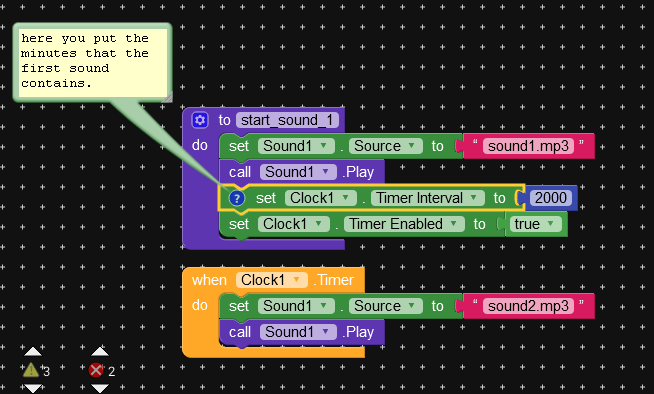
Task: Edit the sound2.mp3 text value
Action: (x=528, y=306)
